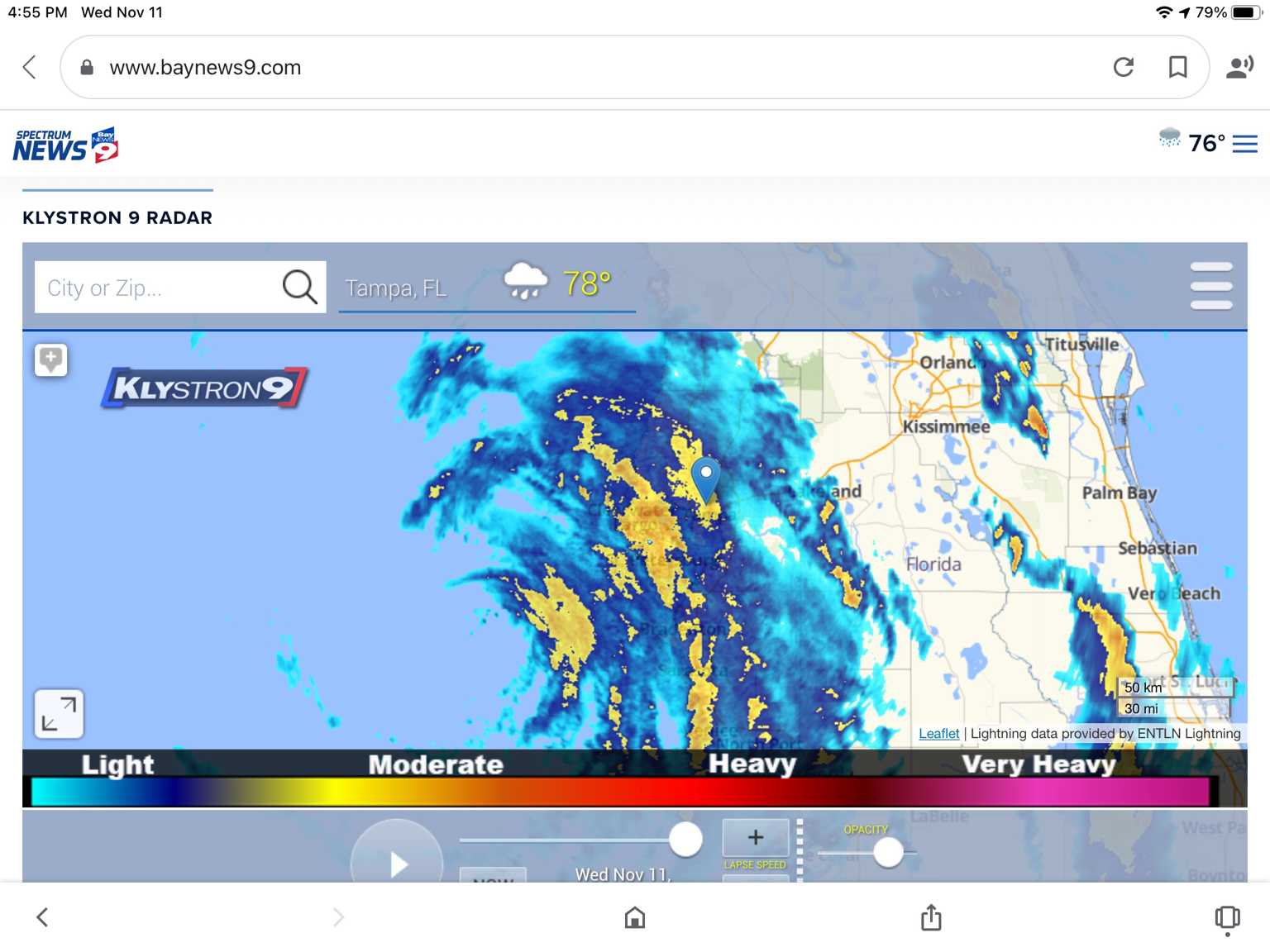
Task: Click the Vero Beach label on the map
Action: tap(1174, 593)
